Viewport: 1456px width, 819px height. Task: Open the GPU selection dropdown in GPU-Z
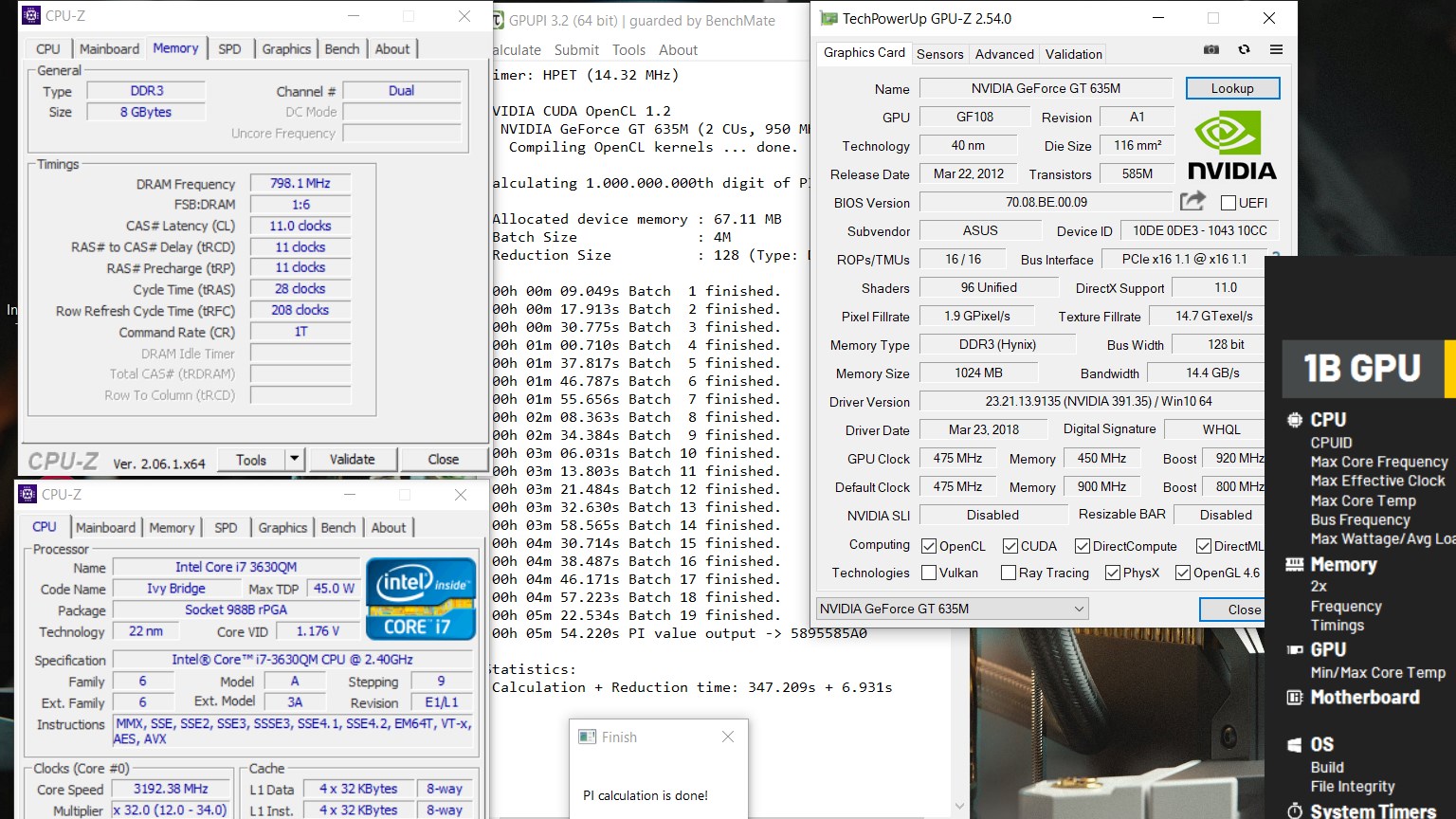click(952, 609)
